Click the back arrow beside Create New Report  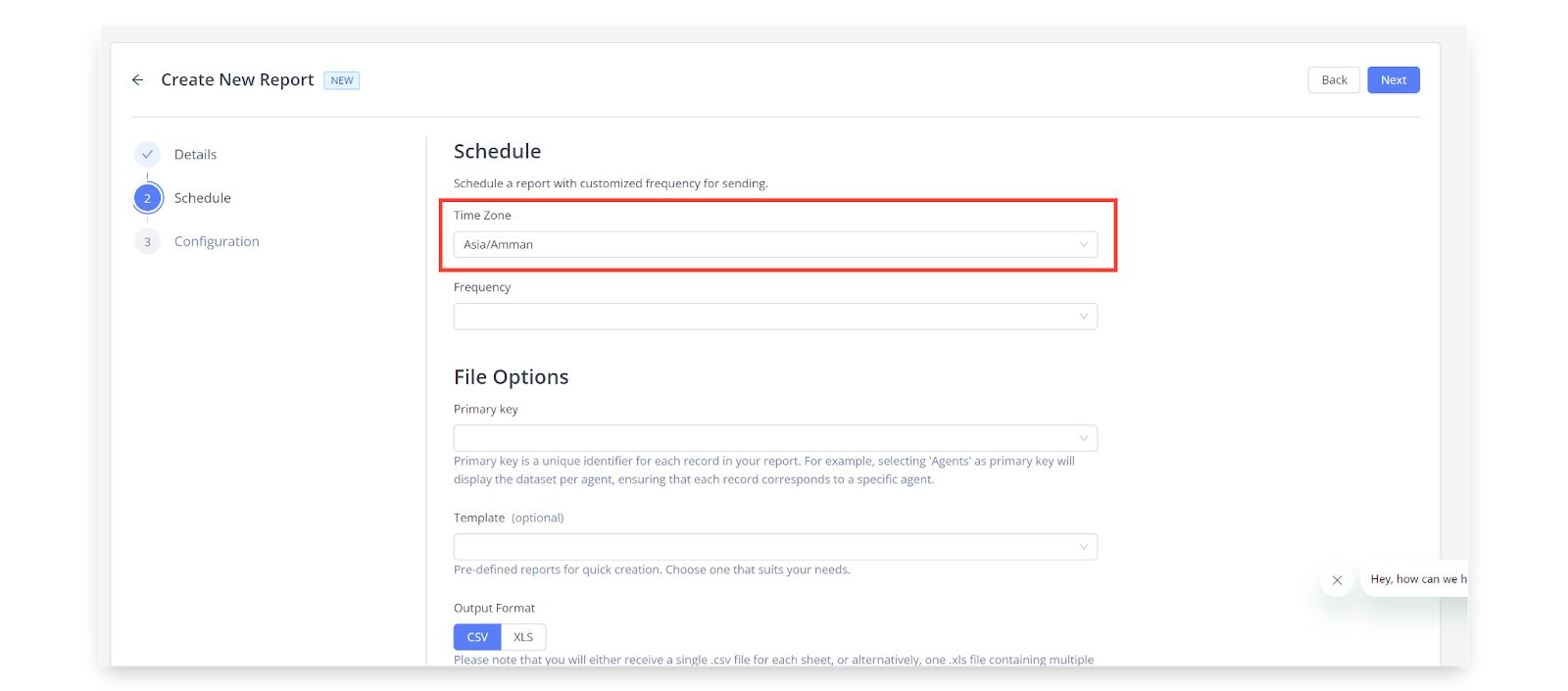137,80
